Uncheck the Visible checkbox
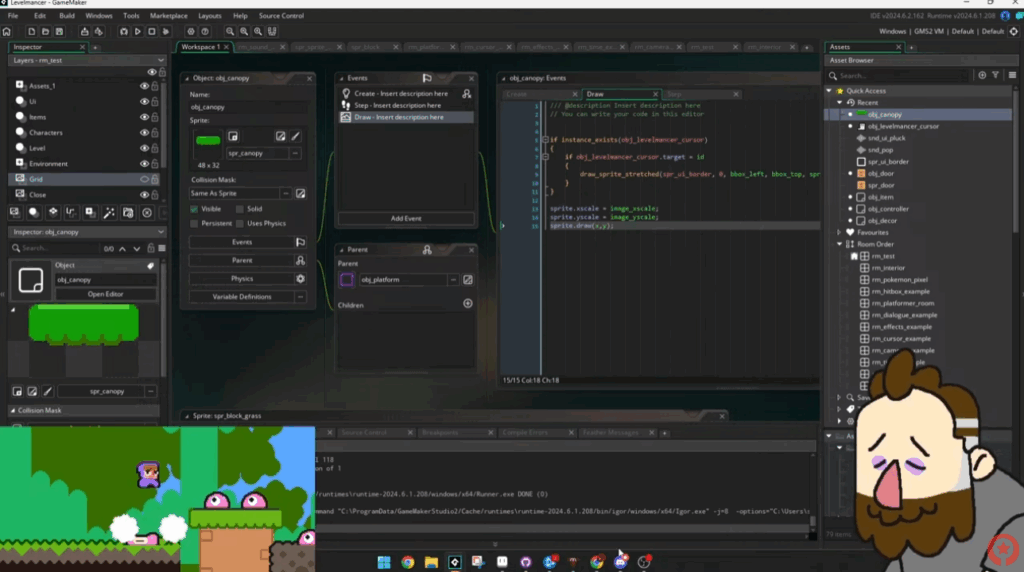This screenshot has height=572, width=1024. (x=194, y=209)
